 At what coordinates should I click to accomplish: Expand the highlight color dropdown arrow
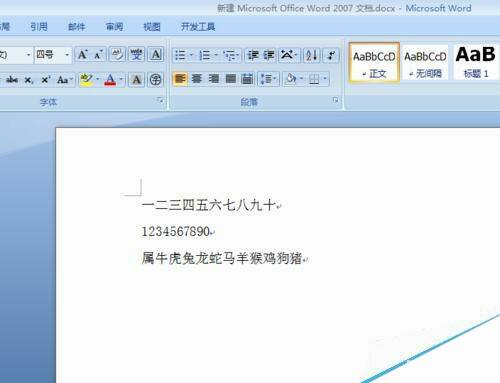98,80
